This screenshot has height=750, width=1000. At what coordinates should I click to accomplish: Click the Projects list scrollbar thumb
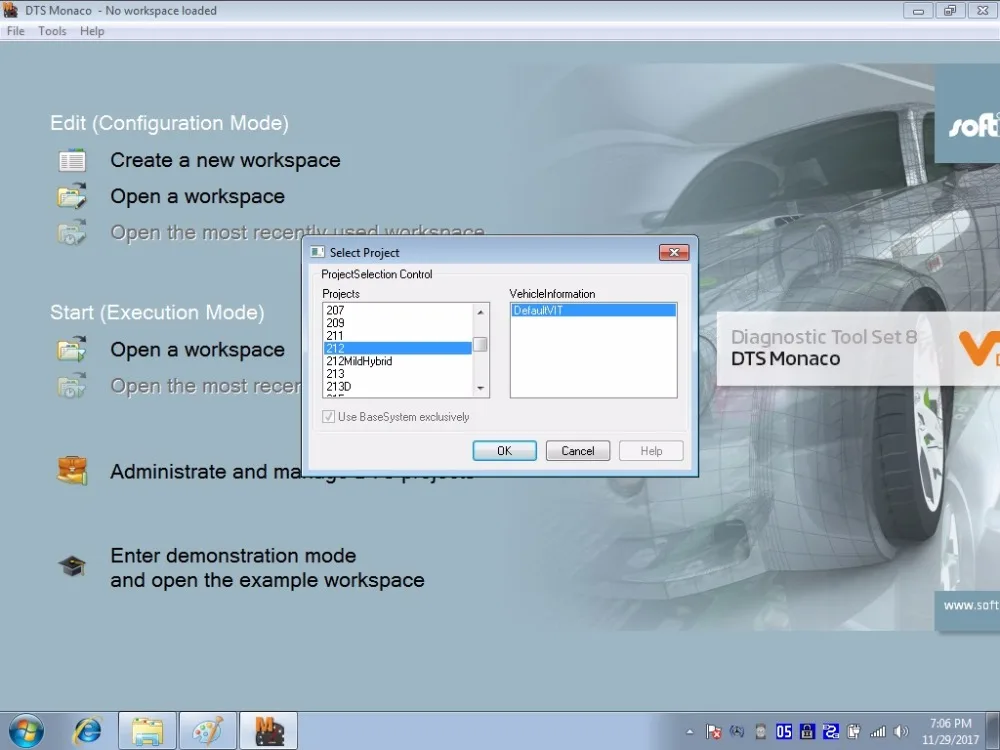(480, 344)
